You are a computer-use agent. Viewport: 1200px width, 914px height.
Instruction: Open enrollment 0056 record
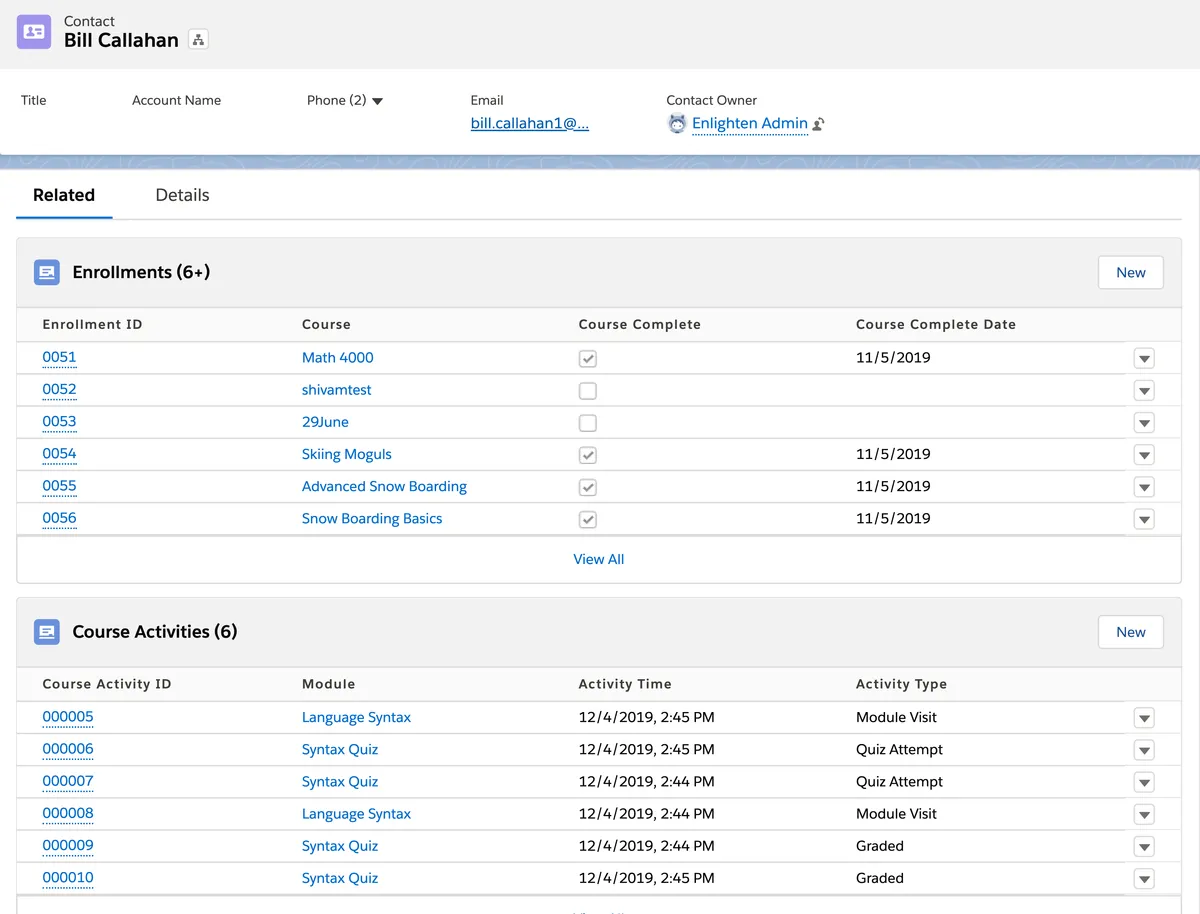point(59,518)
